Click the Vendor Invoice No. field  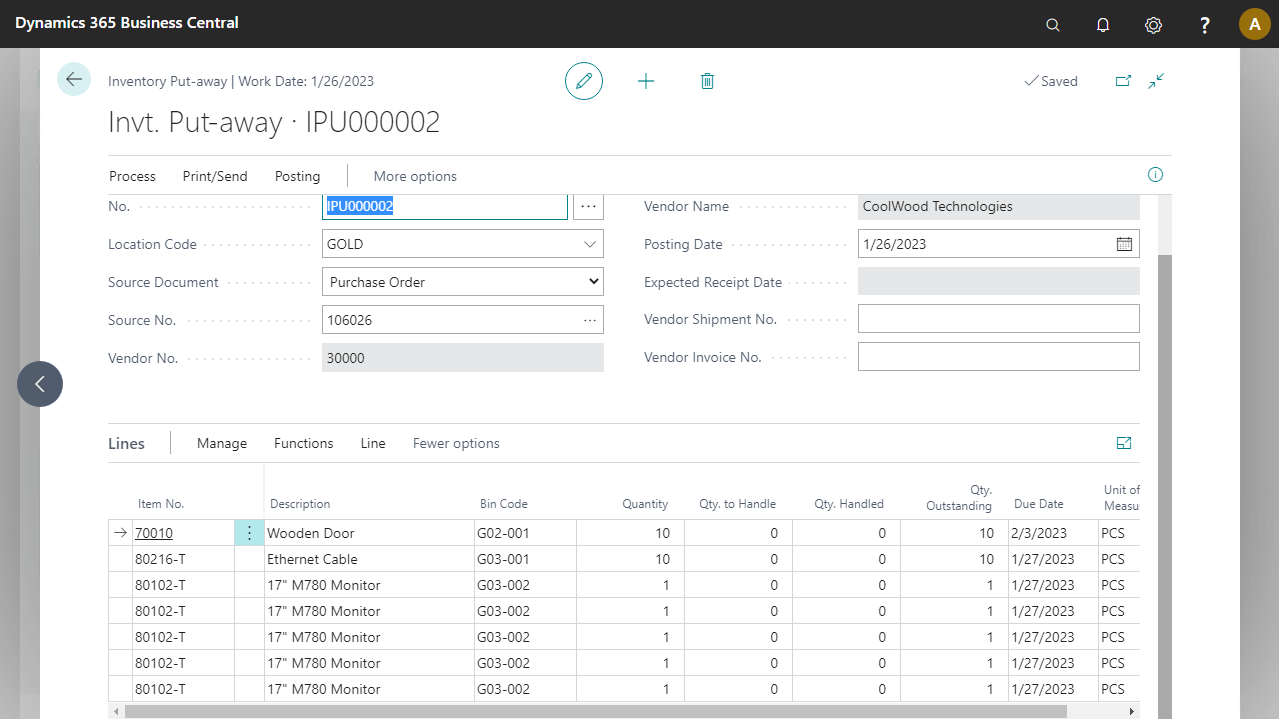pos(999,357)
